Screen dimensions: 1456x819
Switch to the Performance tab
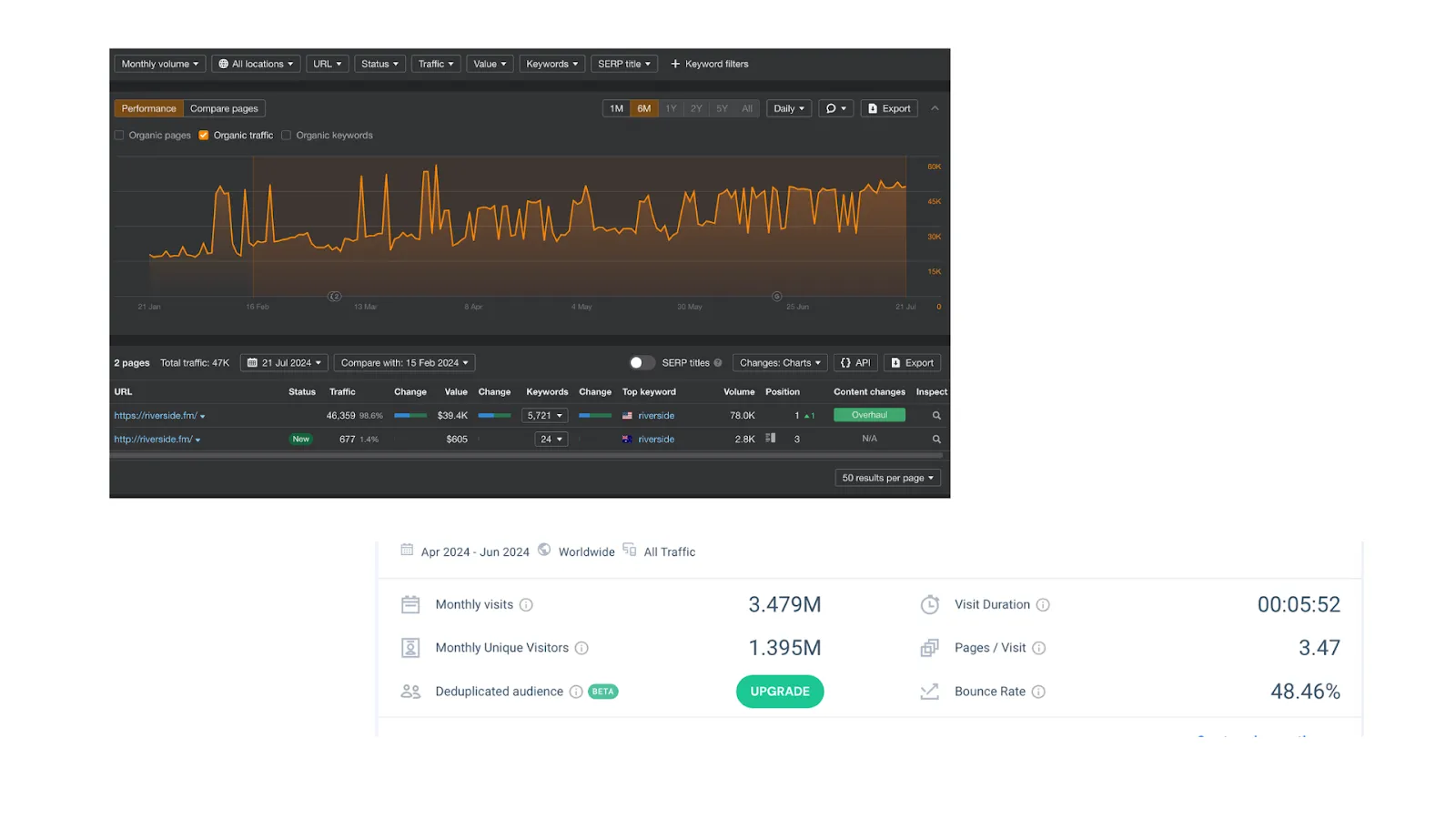(x=149, y=108)
